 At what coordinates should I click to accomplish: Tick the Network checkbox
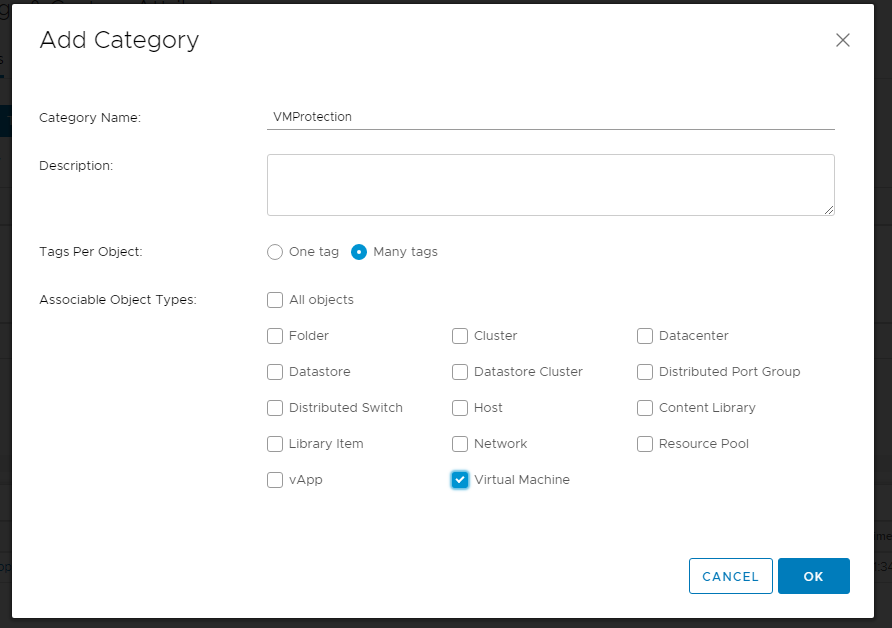click(460, 444)
